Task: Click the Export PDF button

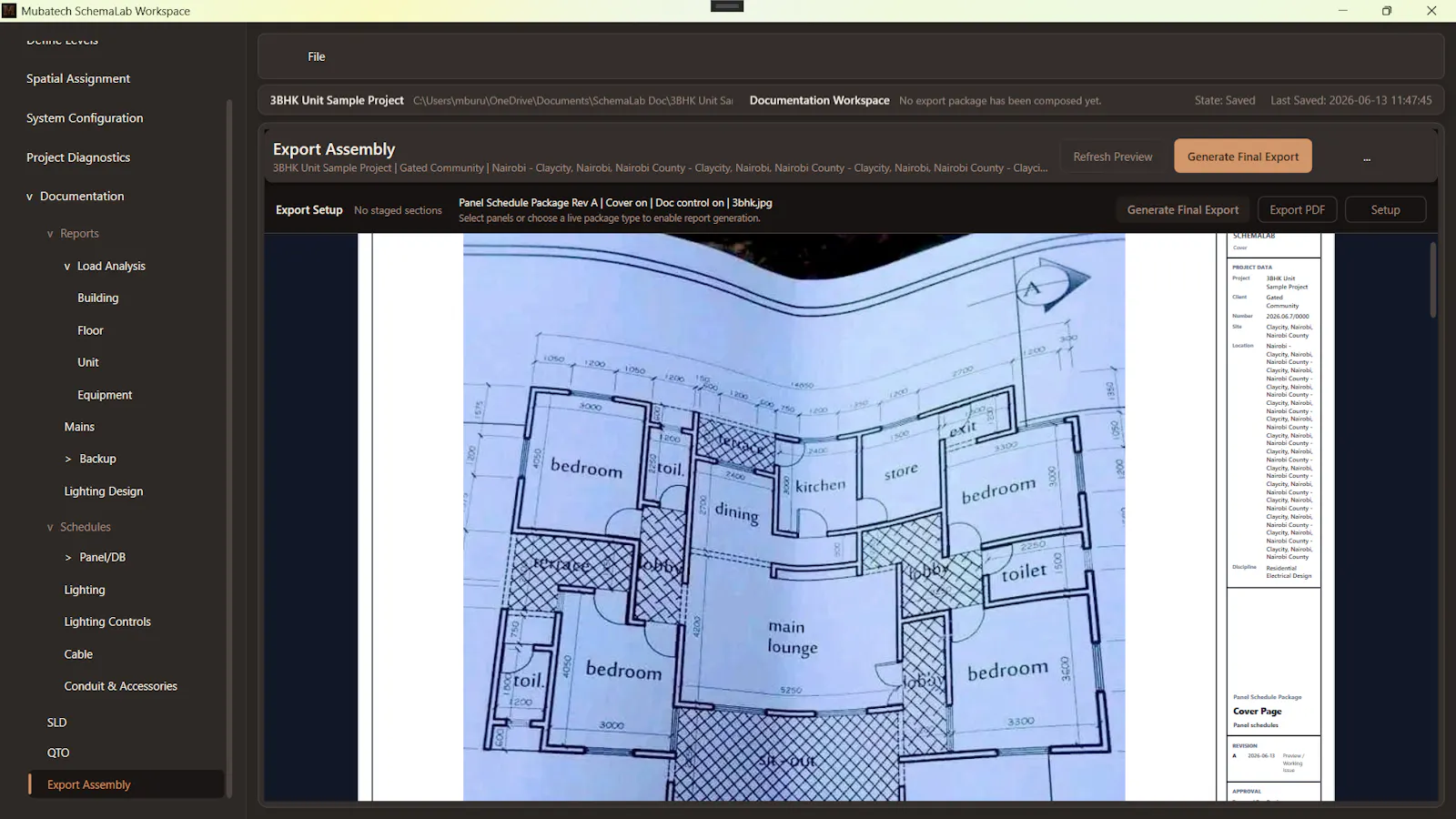Action: pyautogui.click(x=1297, y=209)
